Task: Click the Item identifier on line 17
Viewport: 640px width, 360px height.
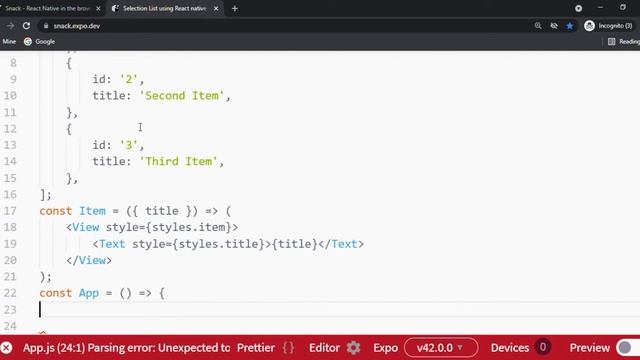Action: click(x=92, y=211)
